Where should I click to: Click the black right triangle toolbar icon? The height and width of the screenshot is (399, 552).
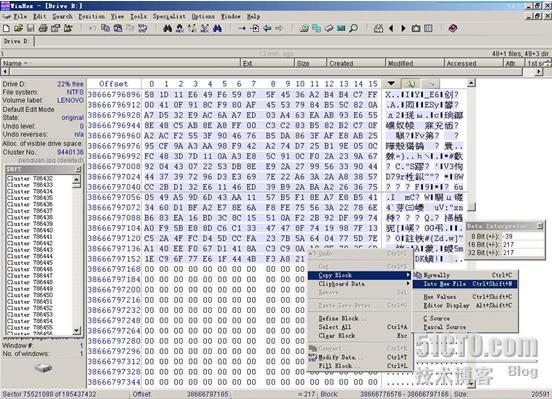coord(403,29)
